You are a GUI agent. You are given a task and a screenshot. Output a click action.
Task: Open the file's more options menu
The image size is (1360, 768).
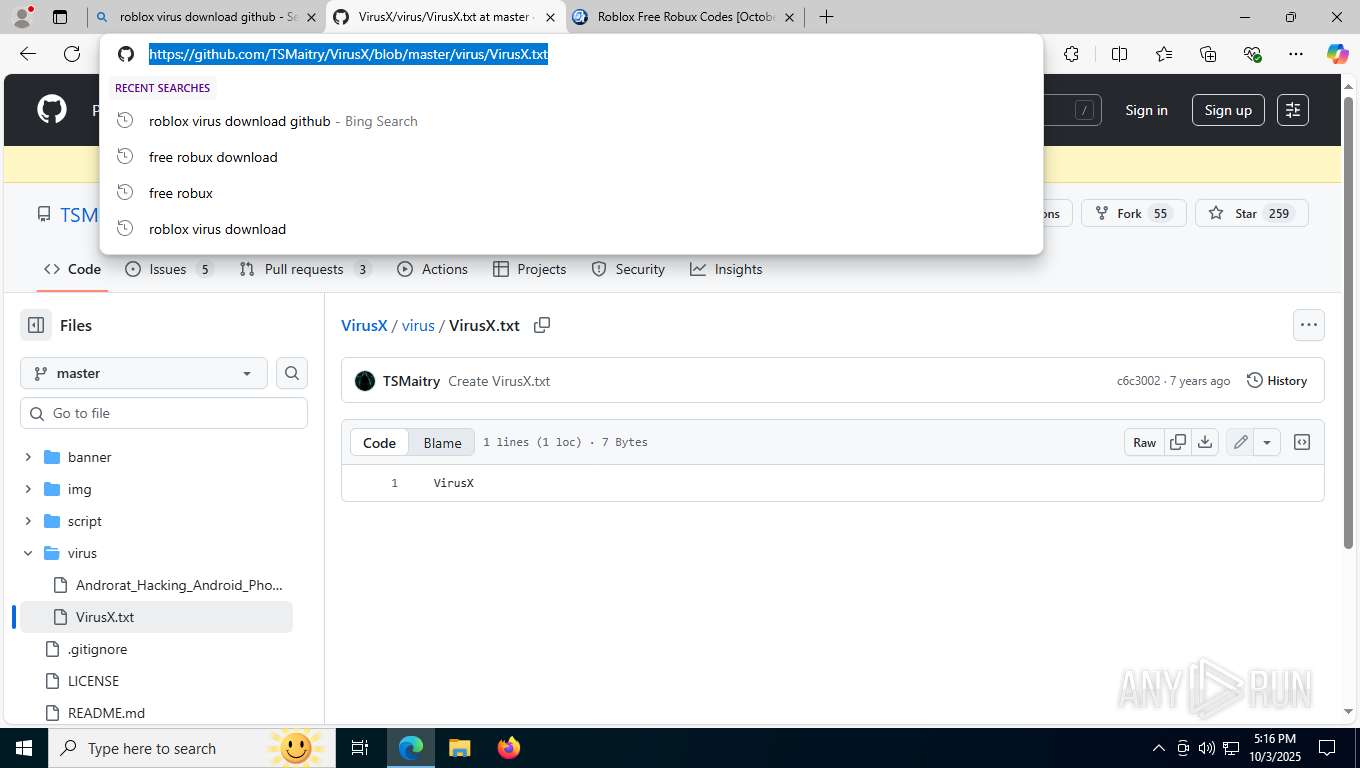[x=1308, y=325]
